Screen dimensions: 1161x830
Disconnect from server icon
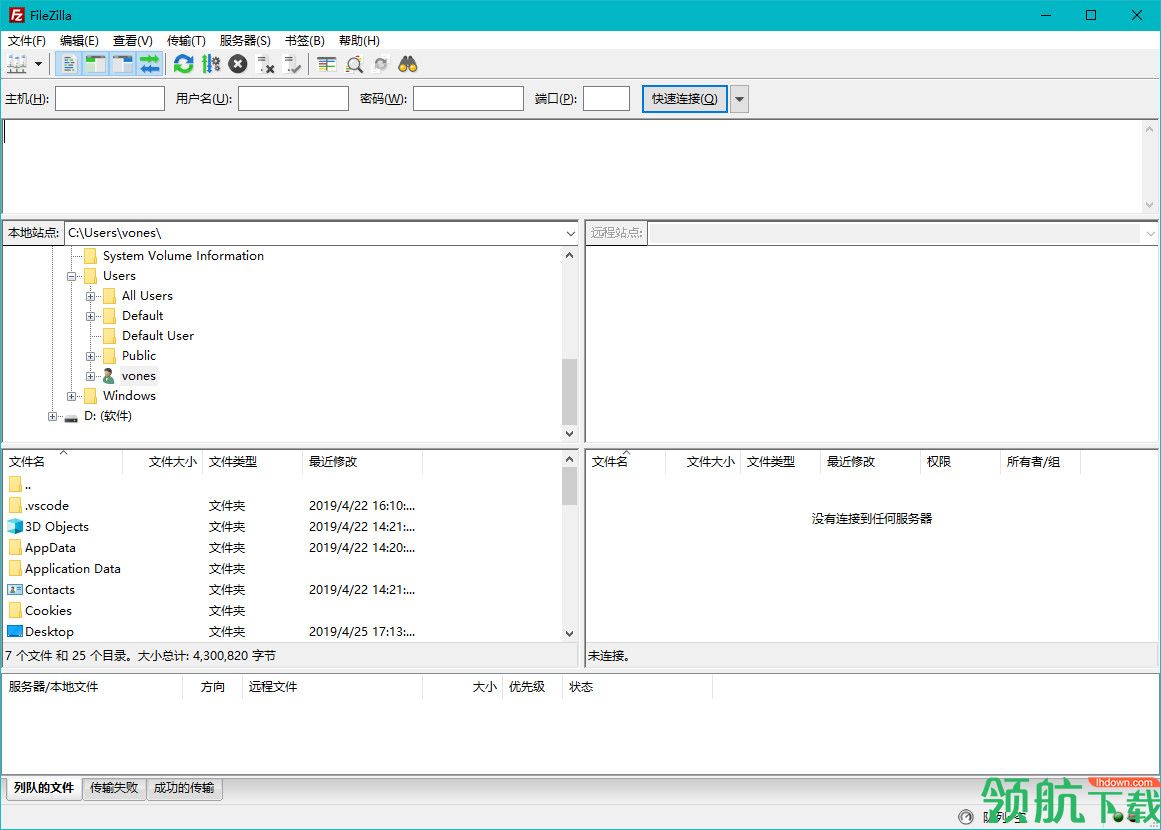(265, 64)
